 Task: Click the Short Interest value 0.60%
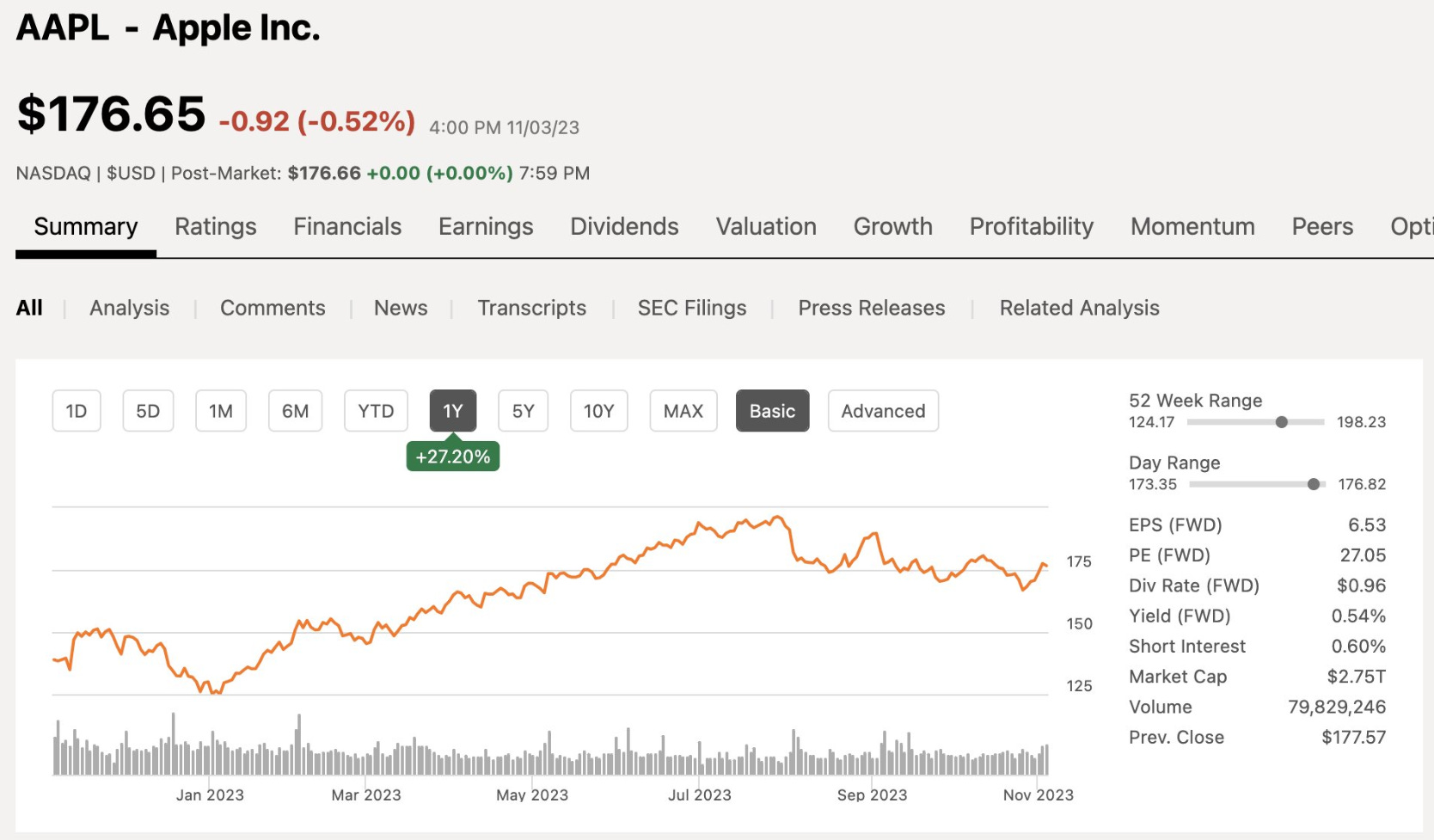1358,646
